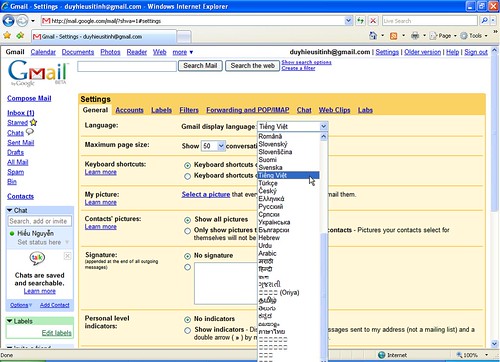Open back/forward recent pages dropdown arrow
Screen dimensions: 500x362
[33, 21]
